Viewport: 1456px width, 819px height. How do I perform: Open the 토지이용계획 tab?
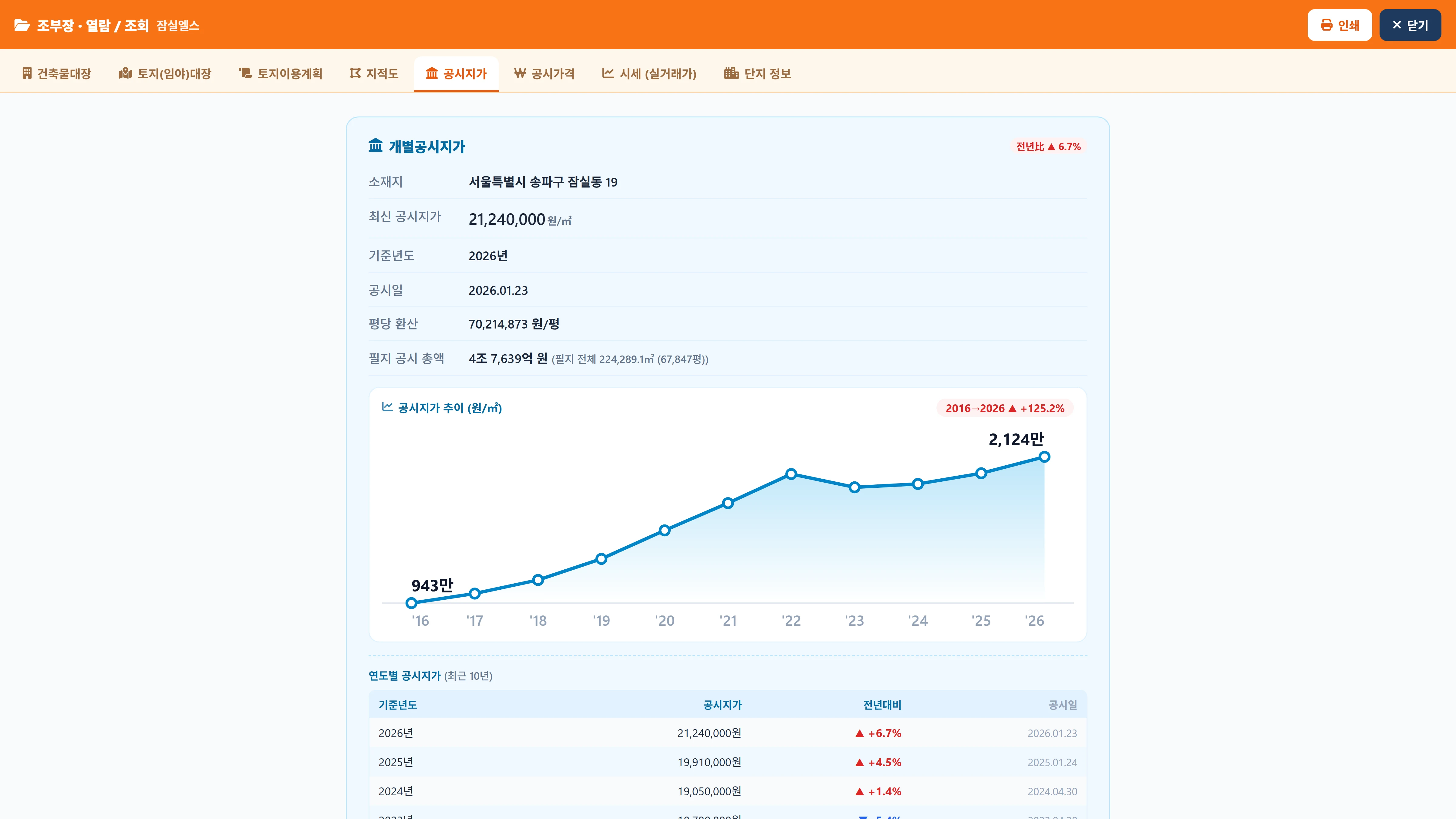pyautogui.click(x=281, y=73)
